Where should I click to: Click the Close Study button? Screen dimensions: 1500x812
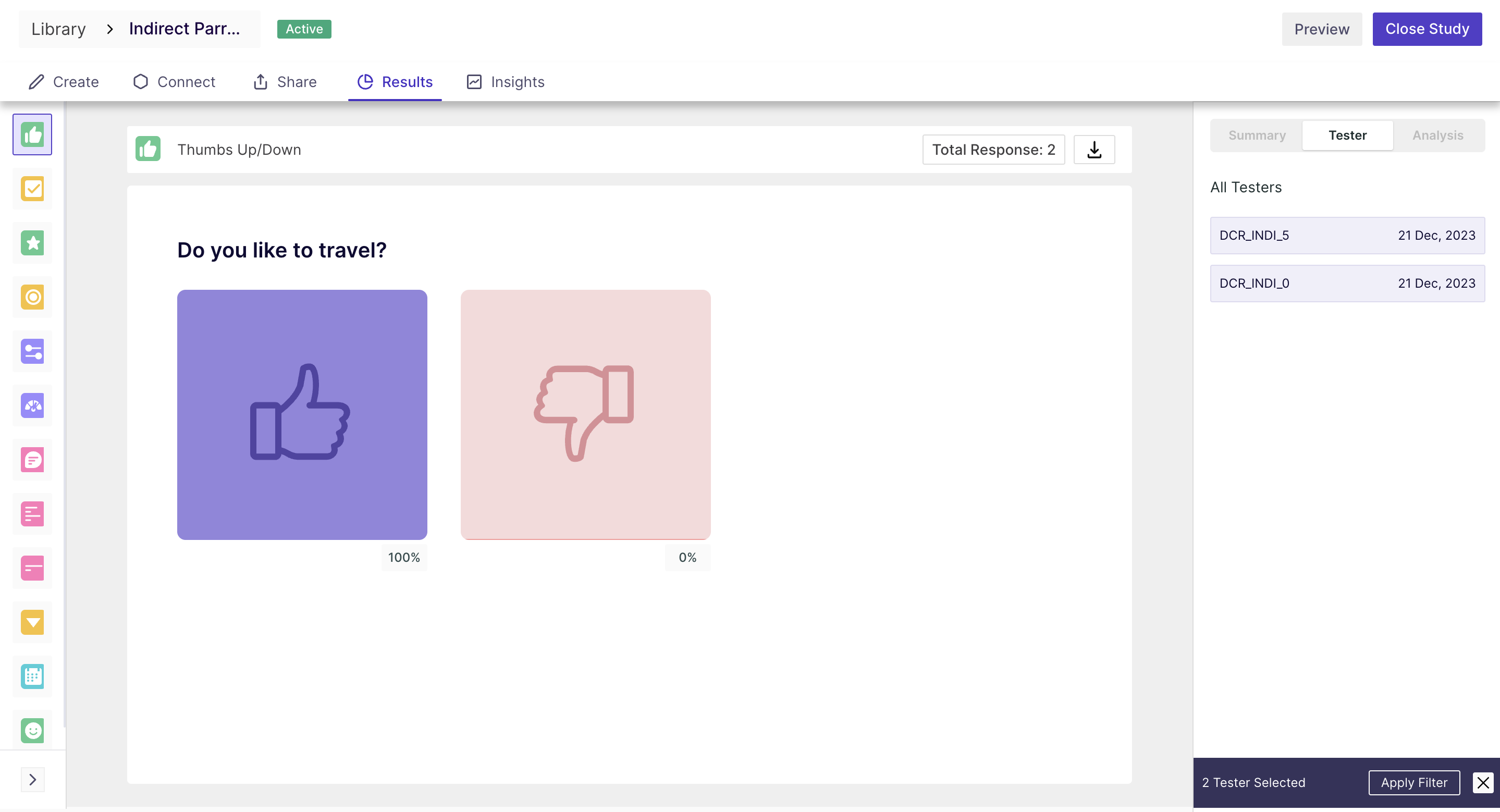(1427, 29)
